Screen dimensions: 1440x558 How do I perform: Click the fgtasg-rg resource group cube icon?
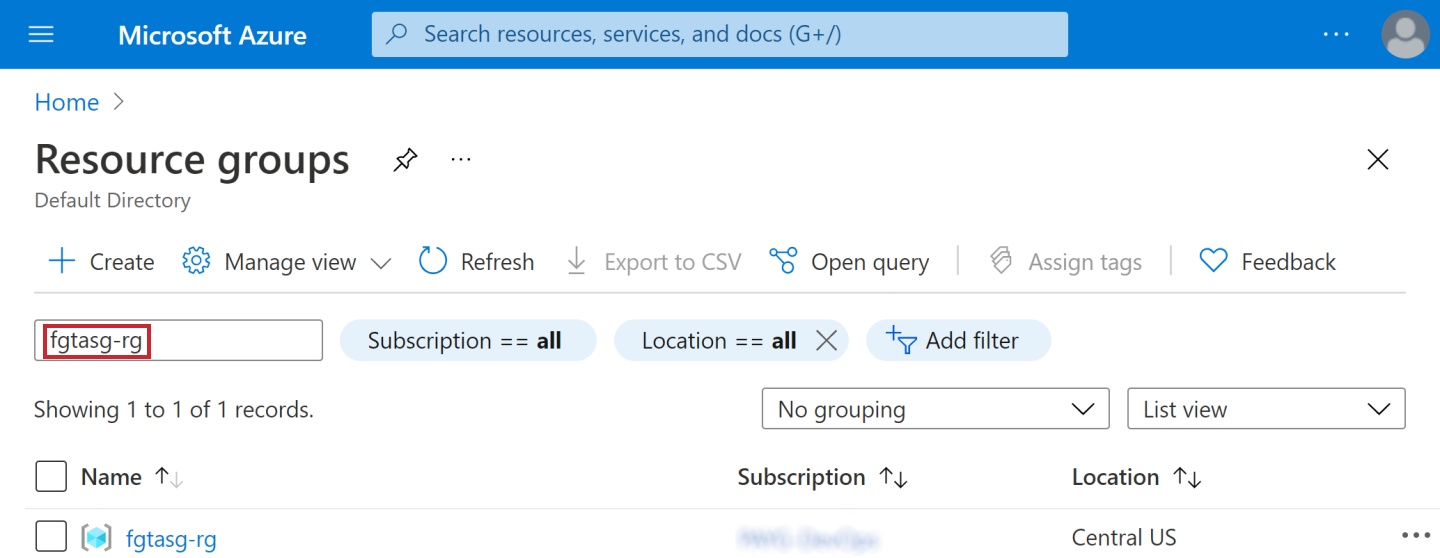96,539
